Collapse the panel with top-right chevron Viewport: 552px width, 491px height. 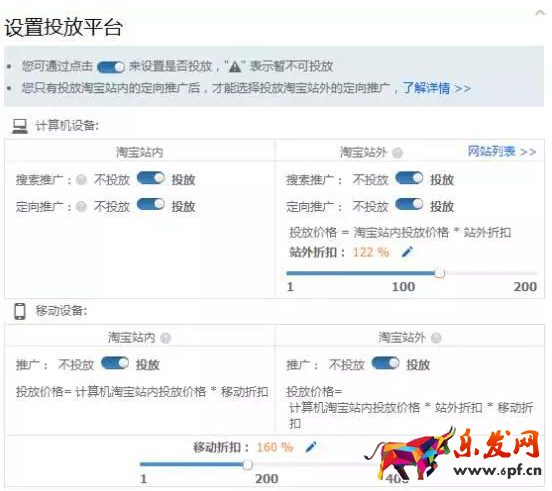click(x=540, y=14)
